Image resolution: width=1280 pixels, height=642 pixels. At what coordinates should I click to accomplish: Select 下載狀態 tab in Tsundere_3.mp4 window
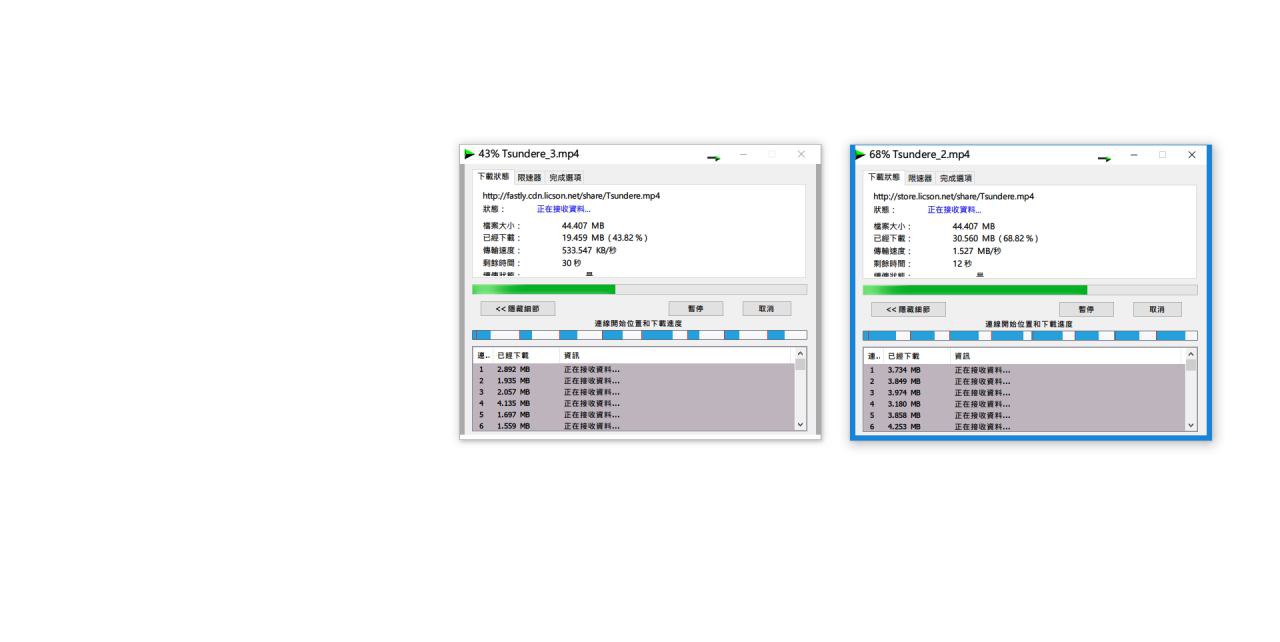tap(492, 176)
